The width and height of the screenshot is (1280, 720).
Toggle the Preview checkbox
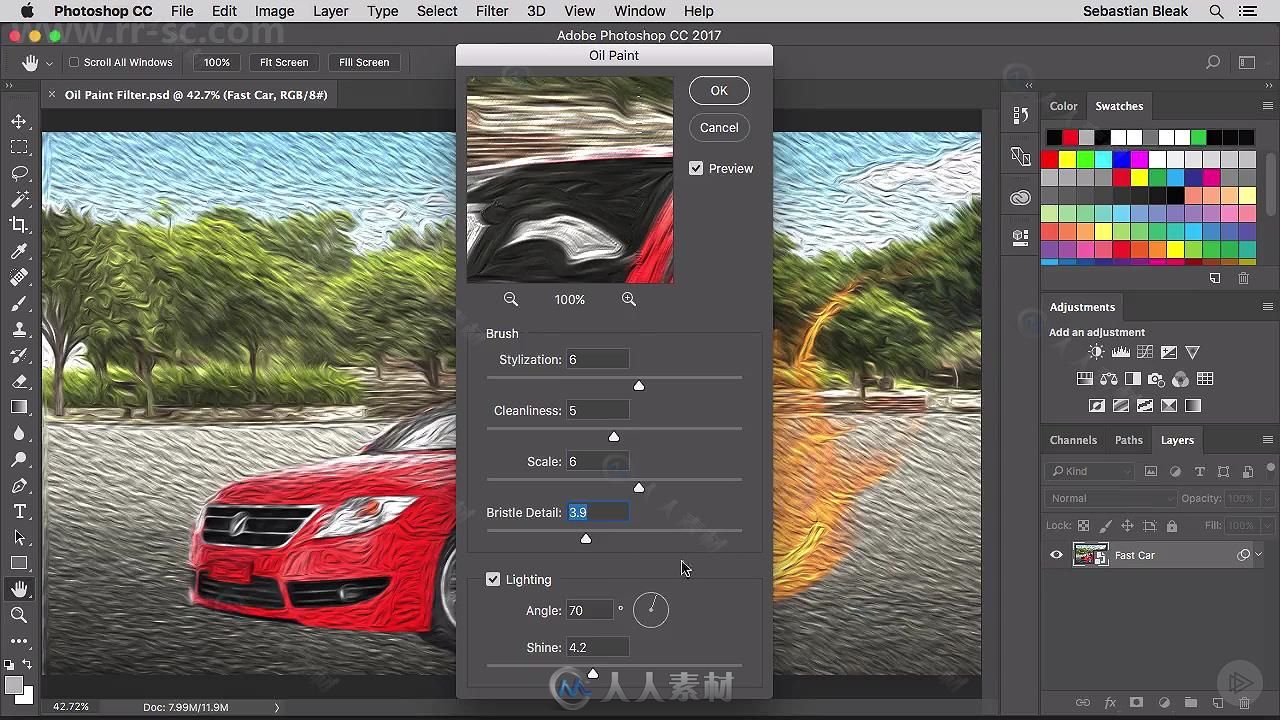[696, 168]
